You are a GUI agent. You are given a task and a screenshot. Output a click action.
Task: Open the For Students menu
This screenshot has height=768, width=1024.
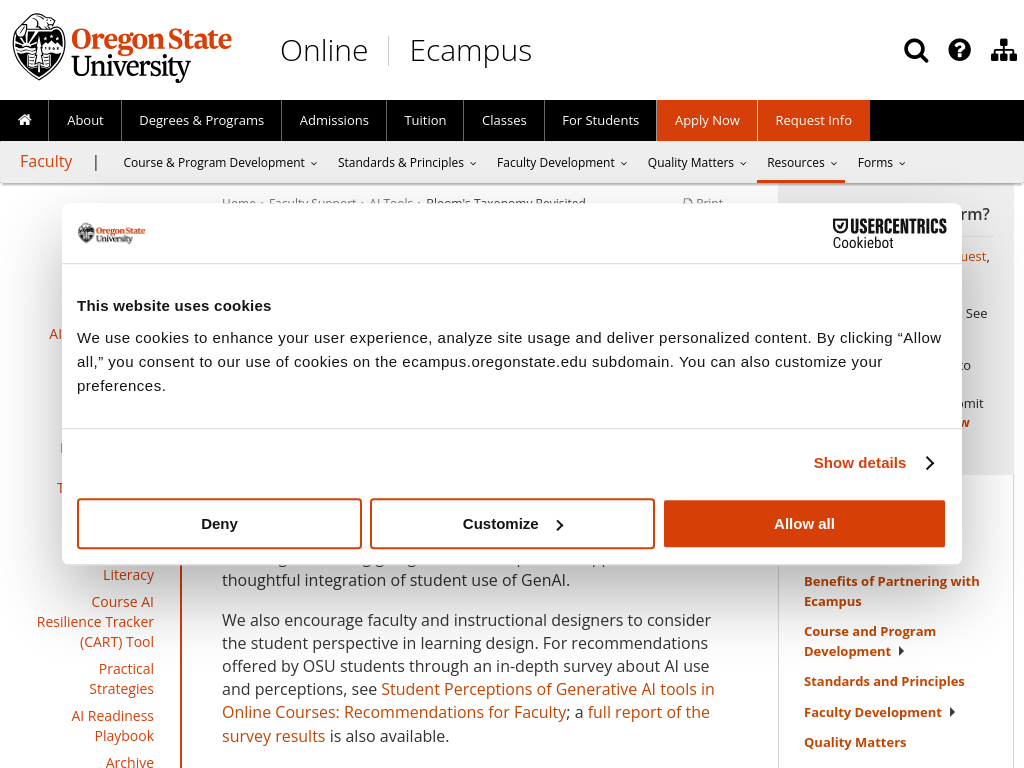click(x=600, y=121)
